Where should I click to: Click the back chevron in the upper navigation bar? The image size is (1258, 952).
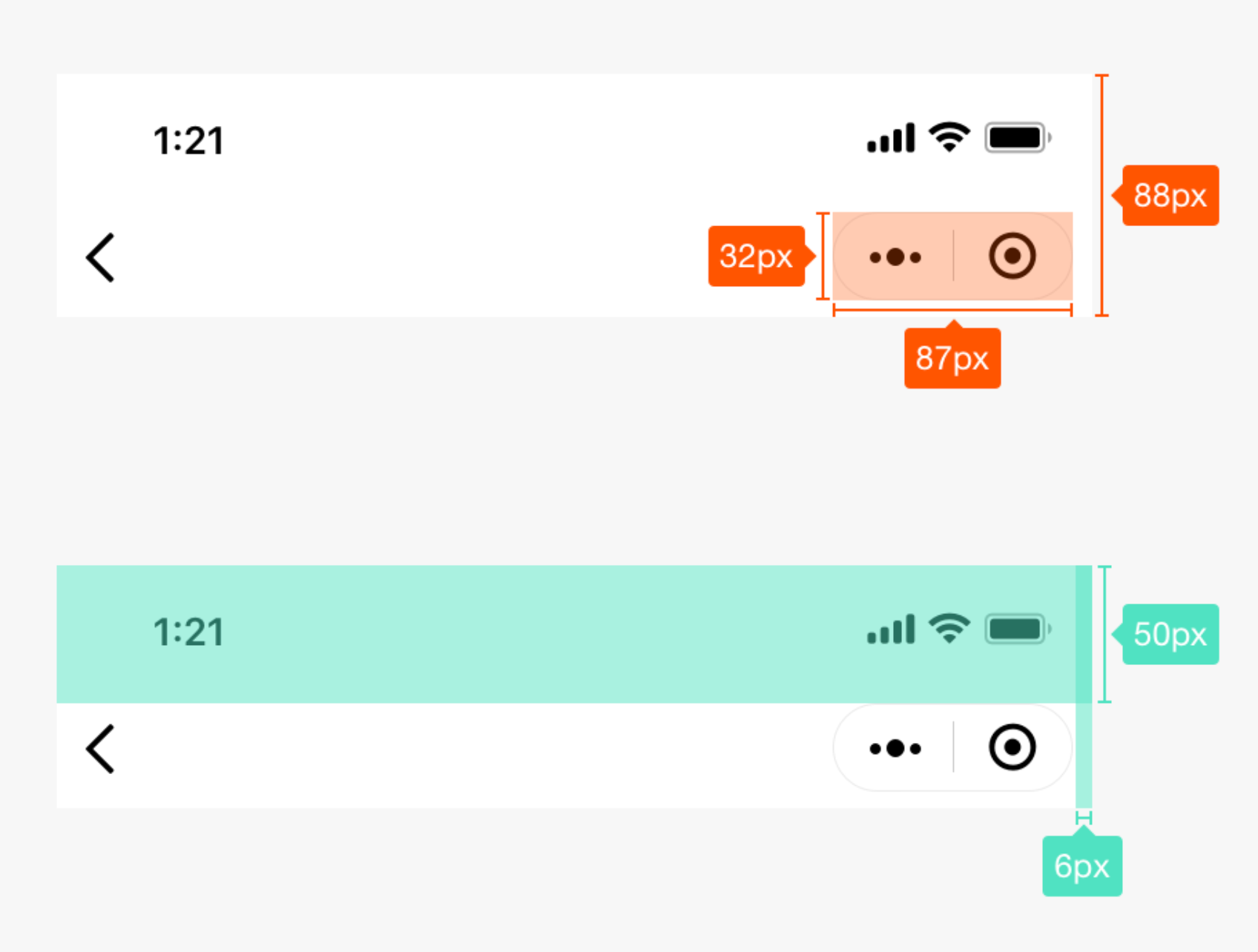point(101,258)
